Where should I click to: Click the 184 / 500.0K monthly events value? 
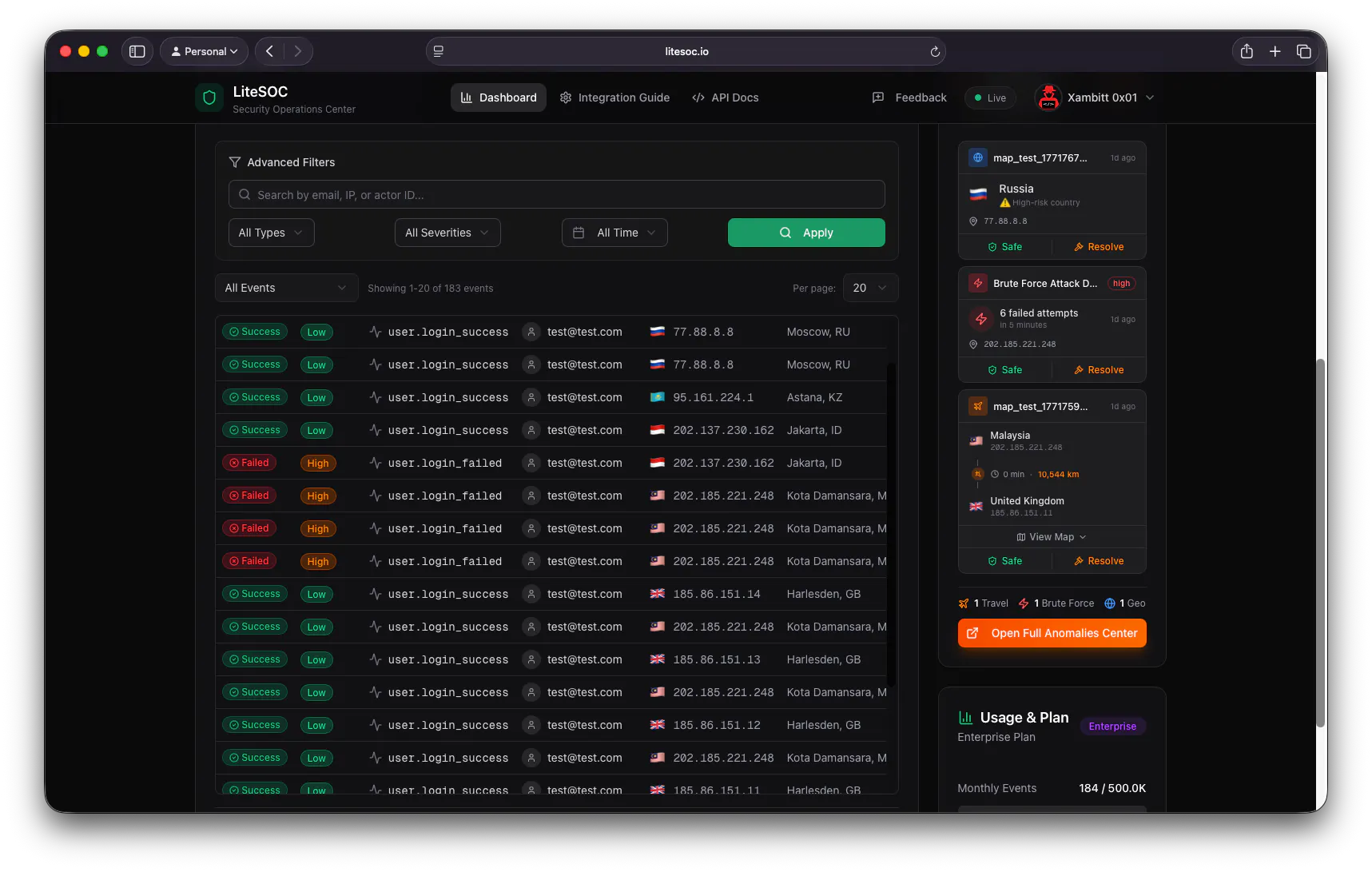click(x=1112, y=788)
